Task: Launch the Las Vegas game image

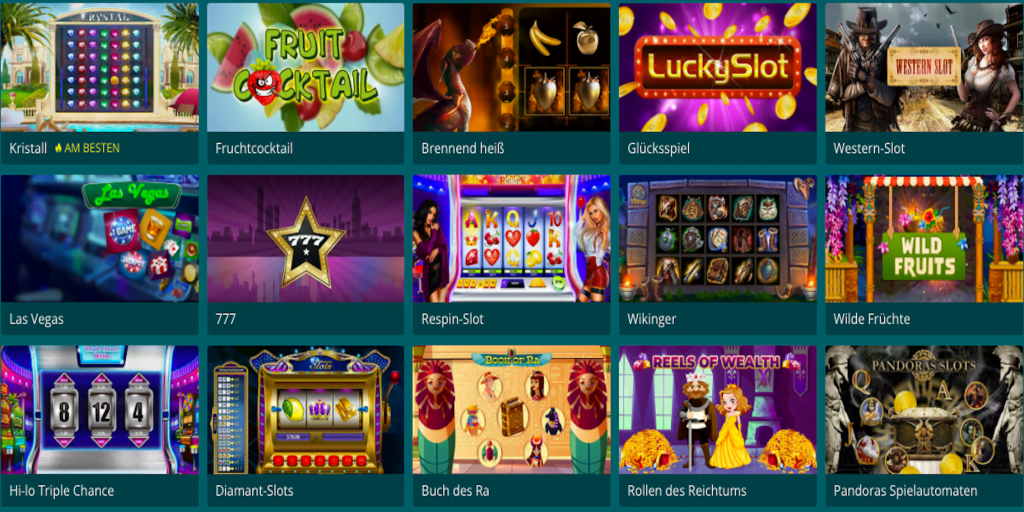Action: point(99,238)
